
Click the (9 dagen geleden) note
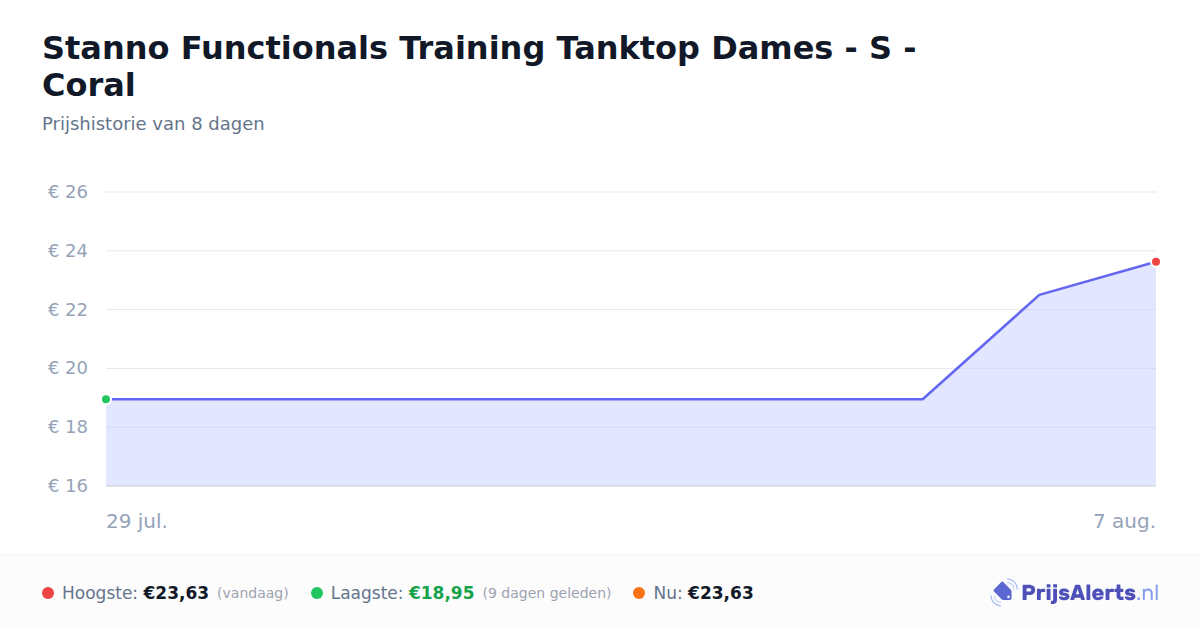547,593
